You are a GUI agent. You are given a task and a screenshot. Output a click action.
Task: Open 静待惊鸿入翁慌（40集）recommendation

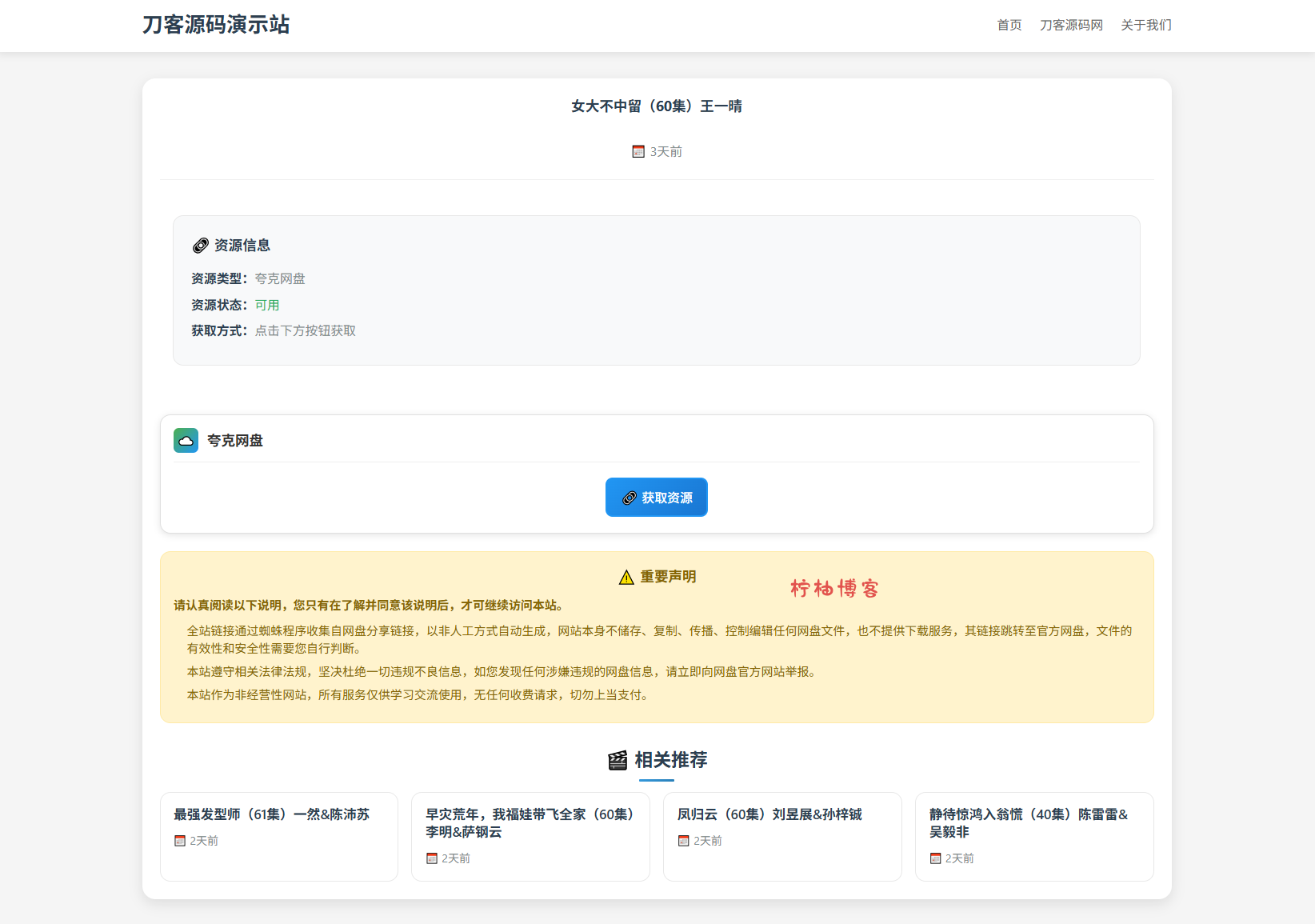1029,822
